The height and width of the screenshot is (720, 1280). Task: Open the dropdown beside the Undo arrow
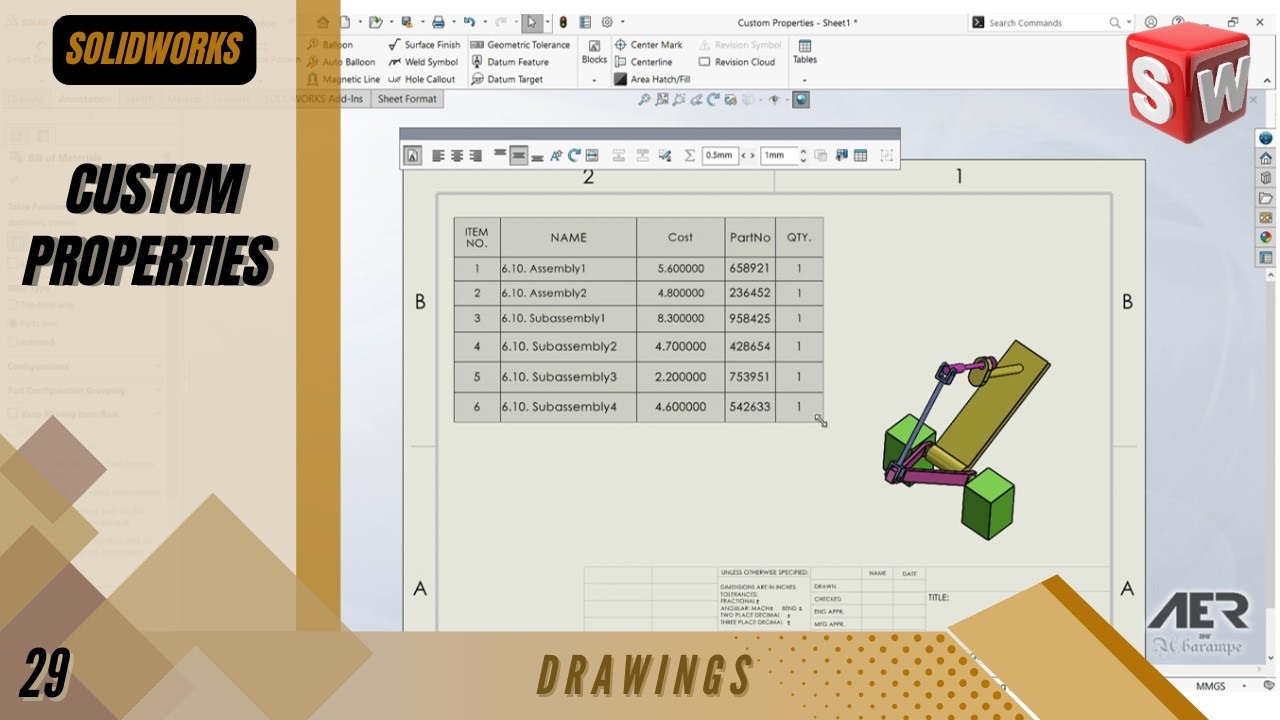point(484,22)
